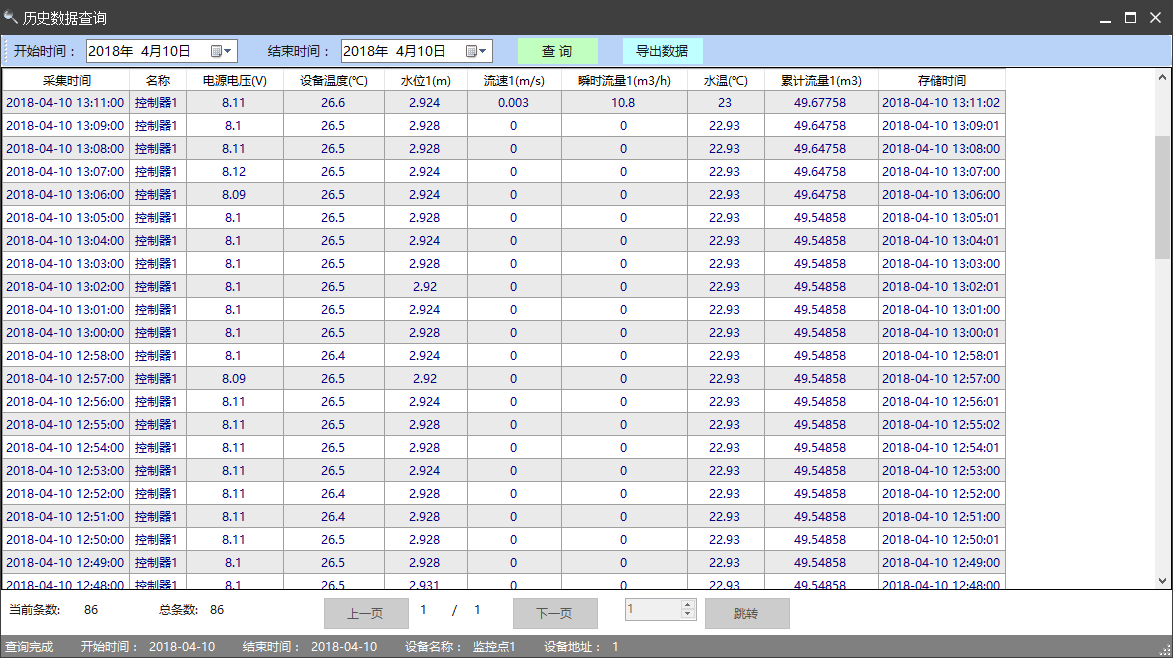The width and height of the screenshot is (1173, 658).
Task: Maximize the 历史数据查询 window
Action: click(1130, 18)
